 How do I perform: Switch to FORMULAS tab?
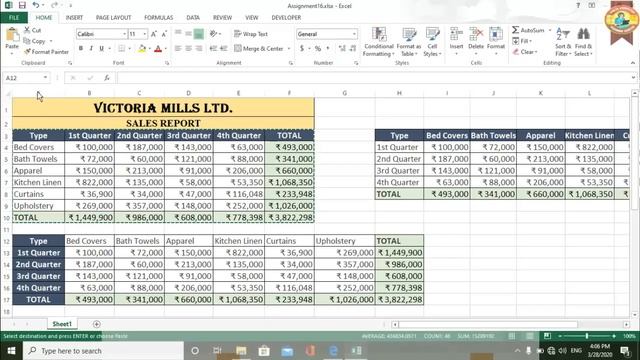pyautogui.click(x=158, y=18)
